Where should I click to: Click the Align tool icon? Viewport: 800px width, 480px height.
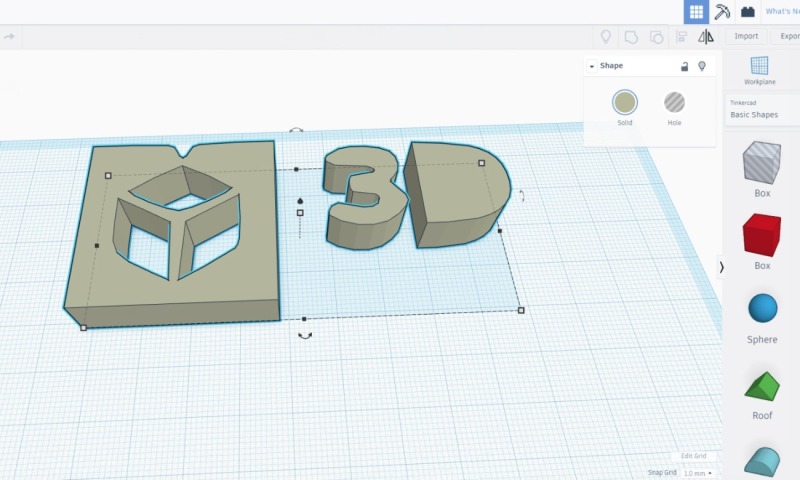pyautogui.click(x=681, y=37)
